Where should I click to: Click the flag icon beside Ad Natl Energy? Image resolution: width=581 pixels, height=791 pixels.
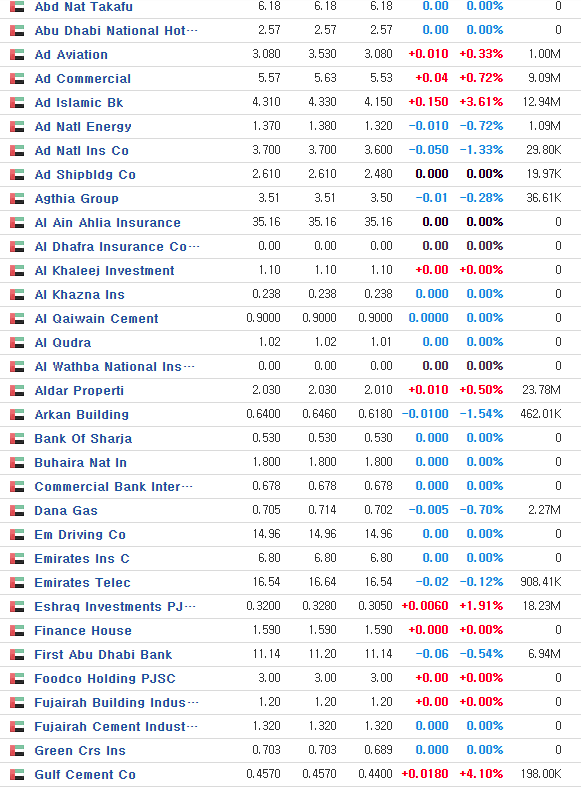(x=17, y=127)
